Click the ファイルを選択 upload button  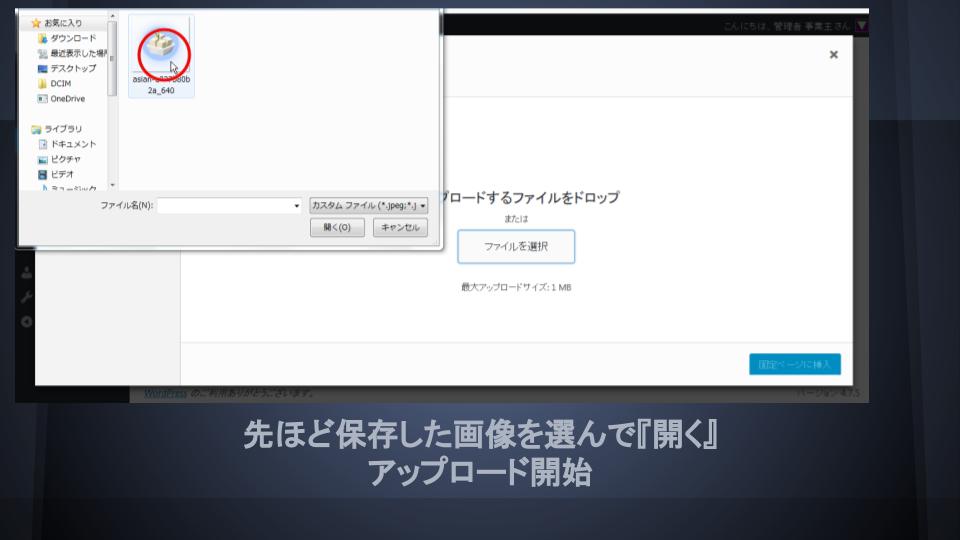pyautogui.click(x=516, y=246)
